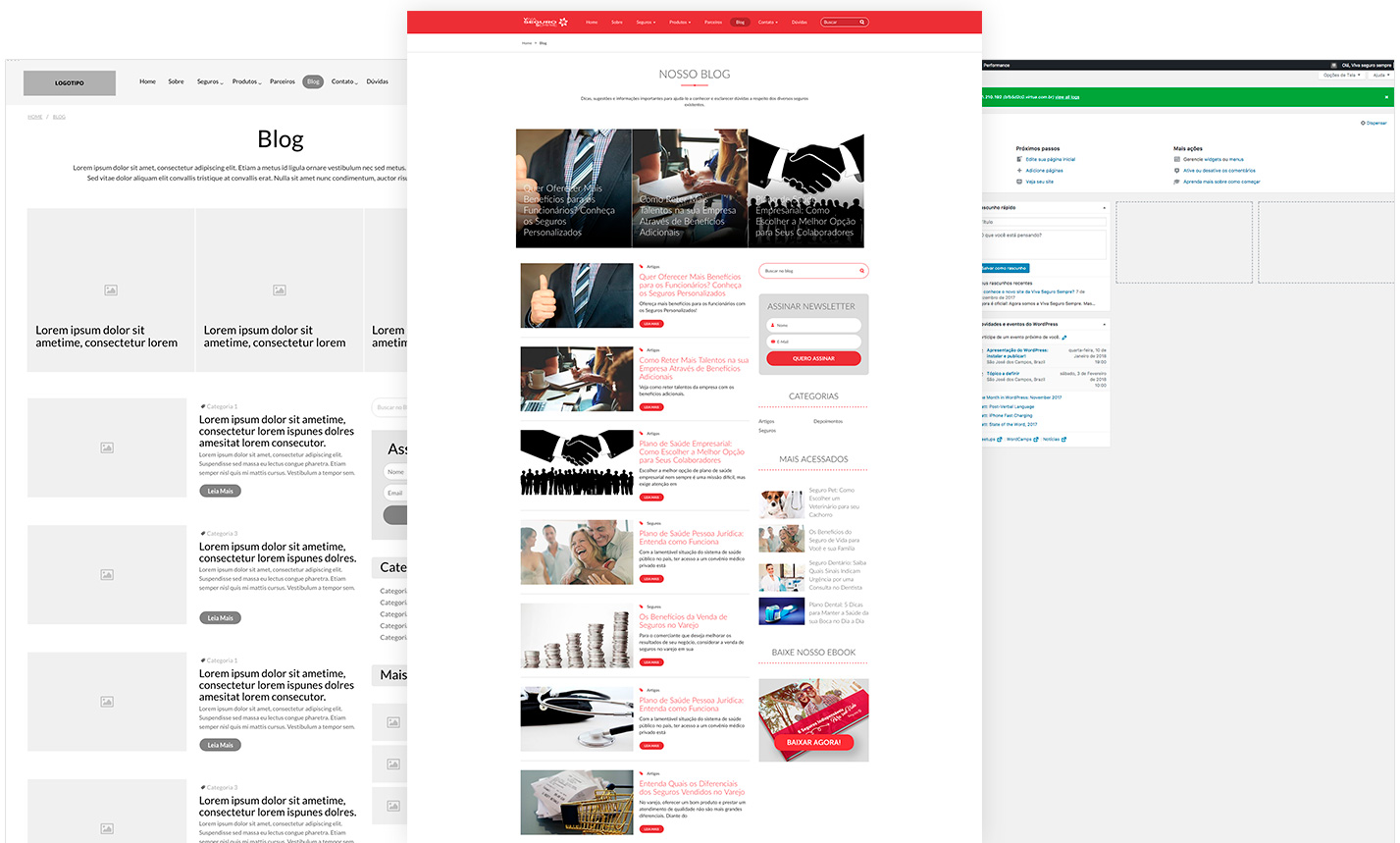Select 'Parceiros' in the red navigation bar

pos(713,22)
